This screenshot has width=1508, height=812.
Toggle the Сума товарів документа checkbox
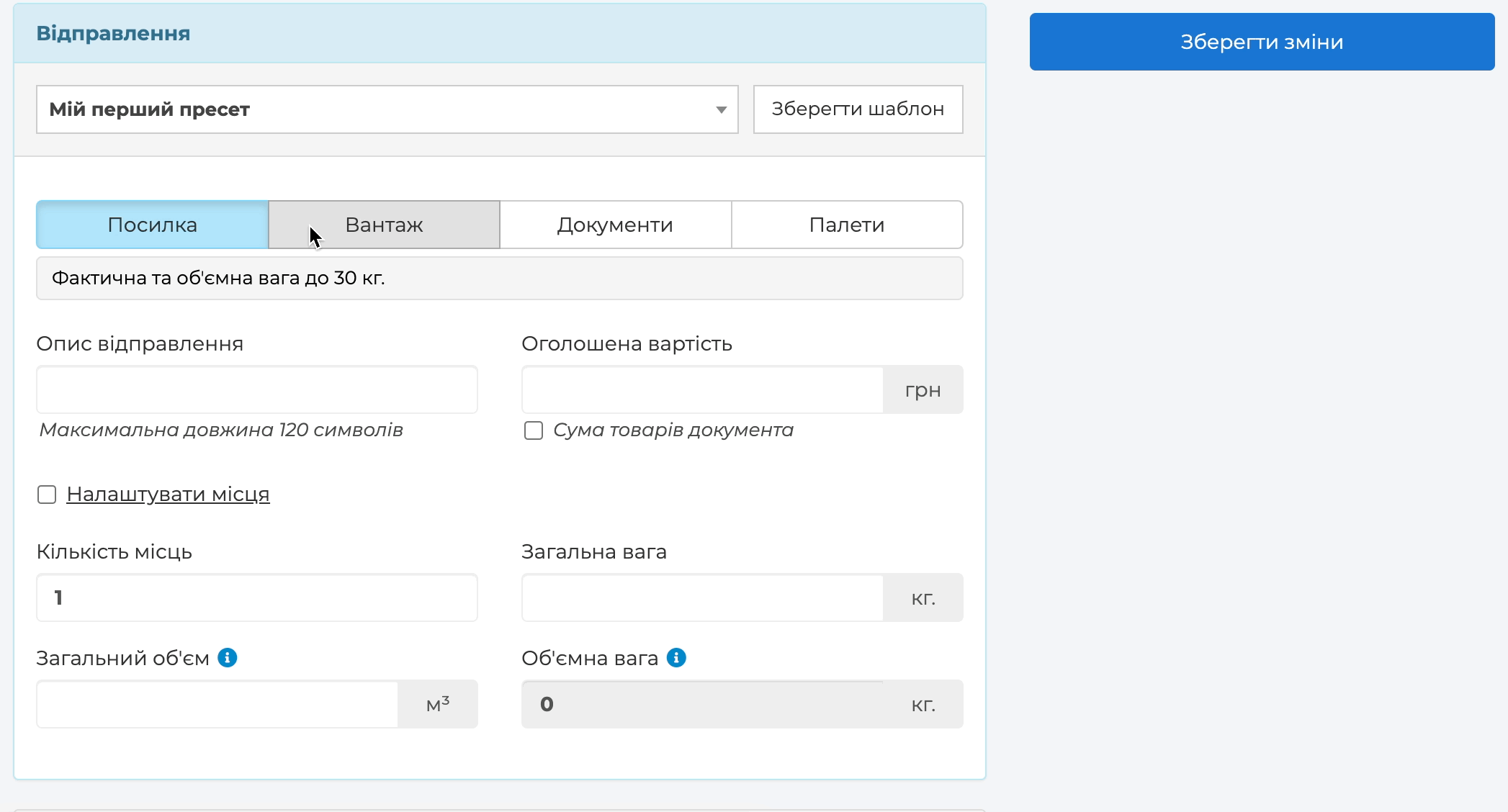[534, 430]
